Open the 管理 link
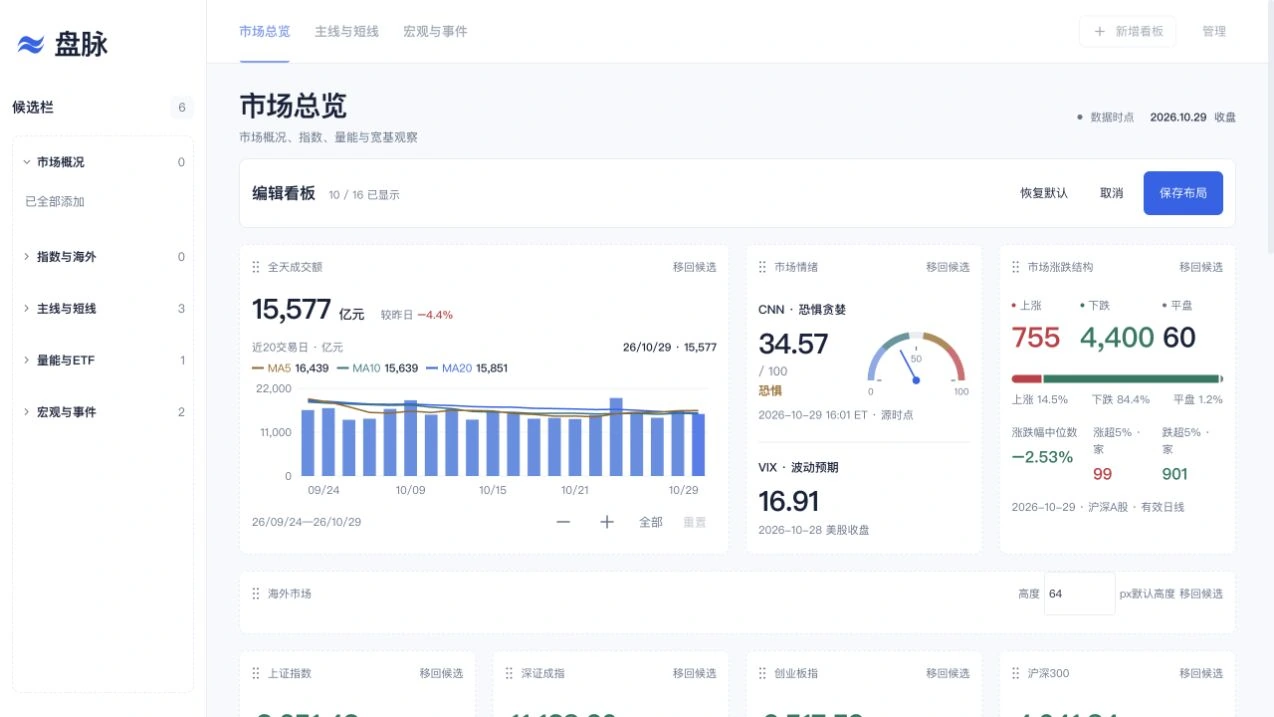The height and width of the screenshot is (717, 1274). point(1214,31)
